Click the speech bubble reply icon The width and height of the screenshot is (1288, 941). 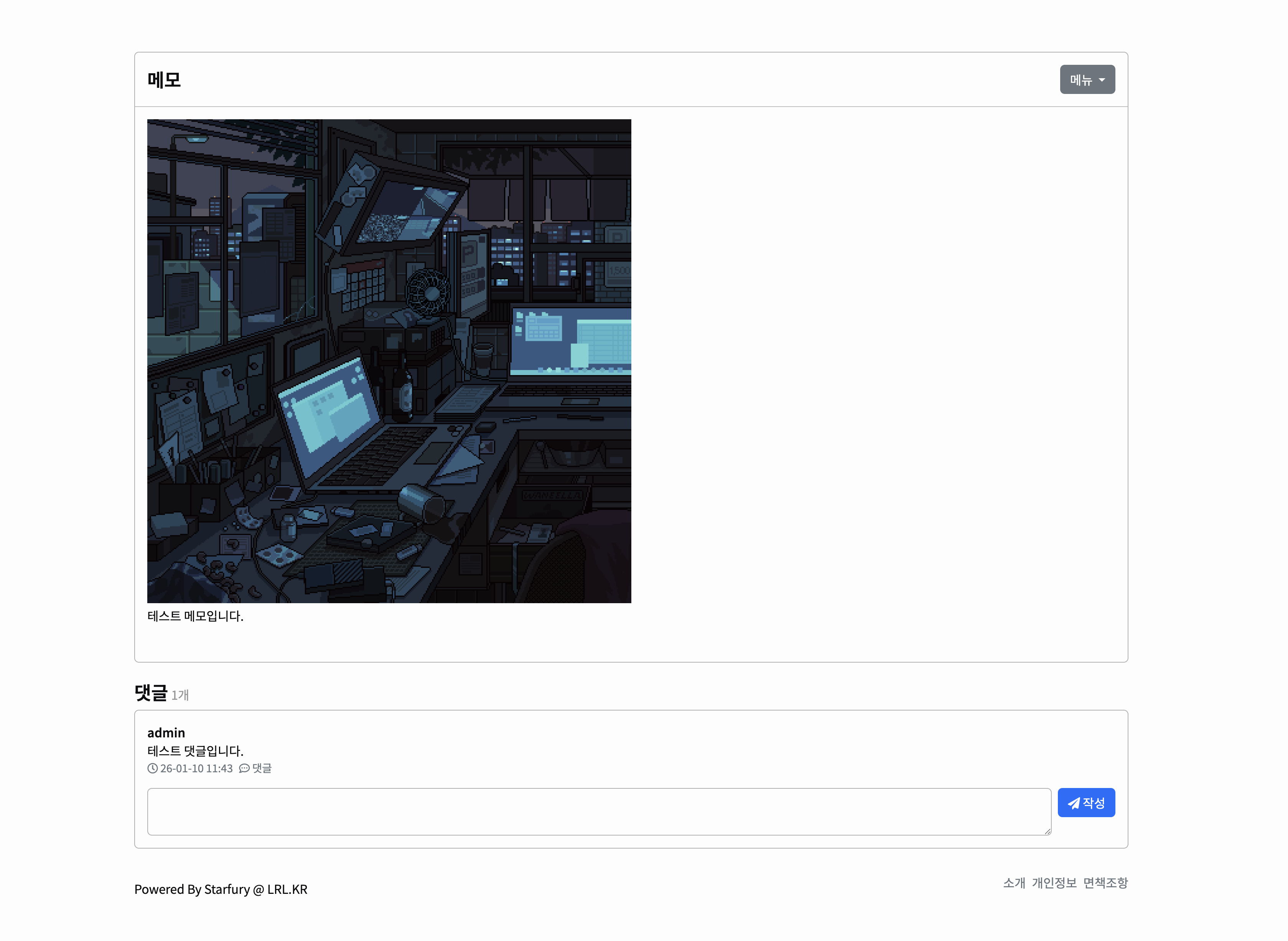coord(244,768)
